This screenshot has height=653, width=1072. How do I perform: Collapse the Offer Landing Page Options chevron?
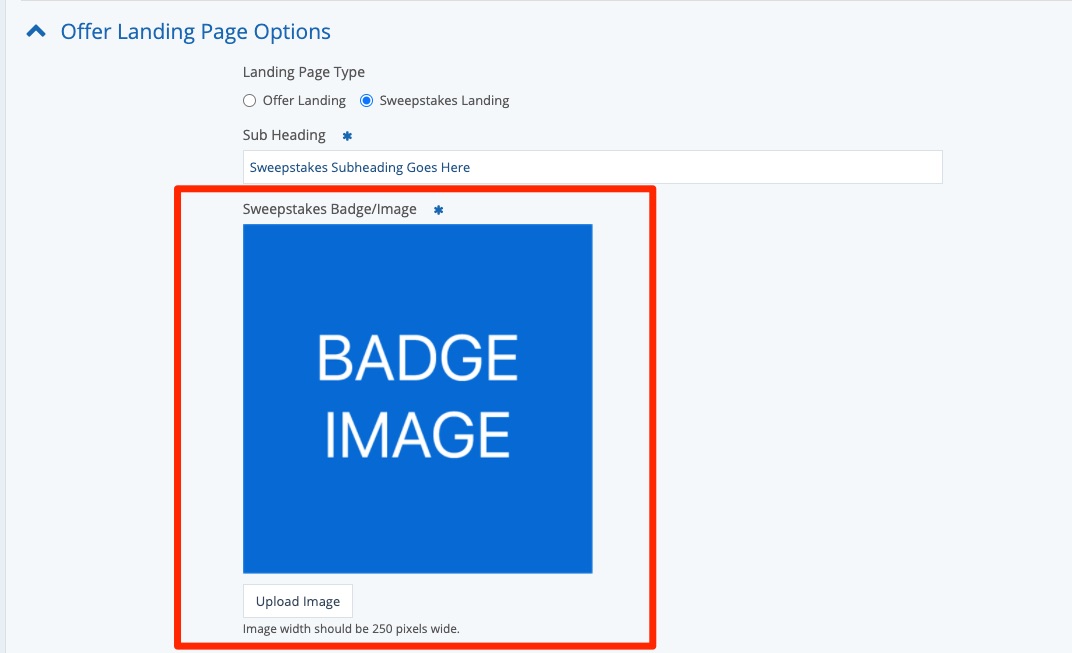(36, 32)
